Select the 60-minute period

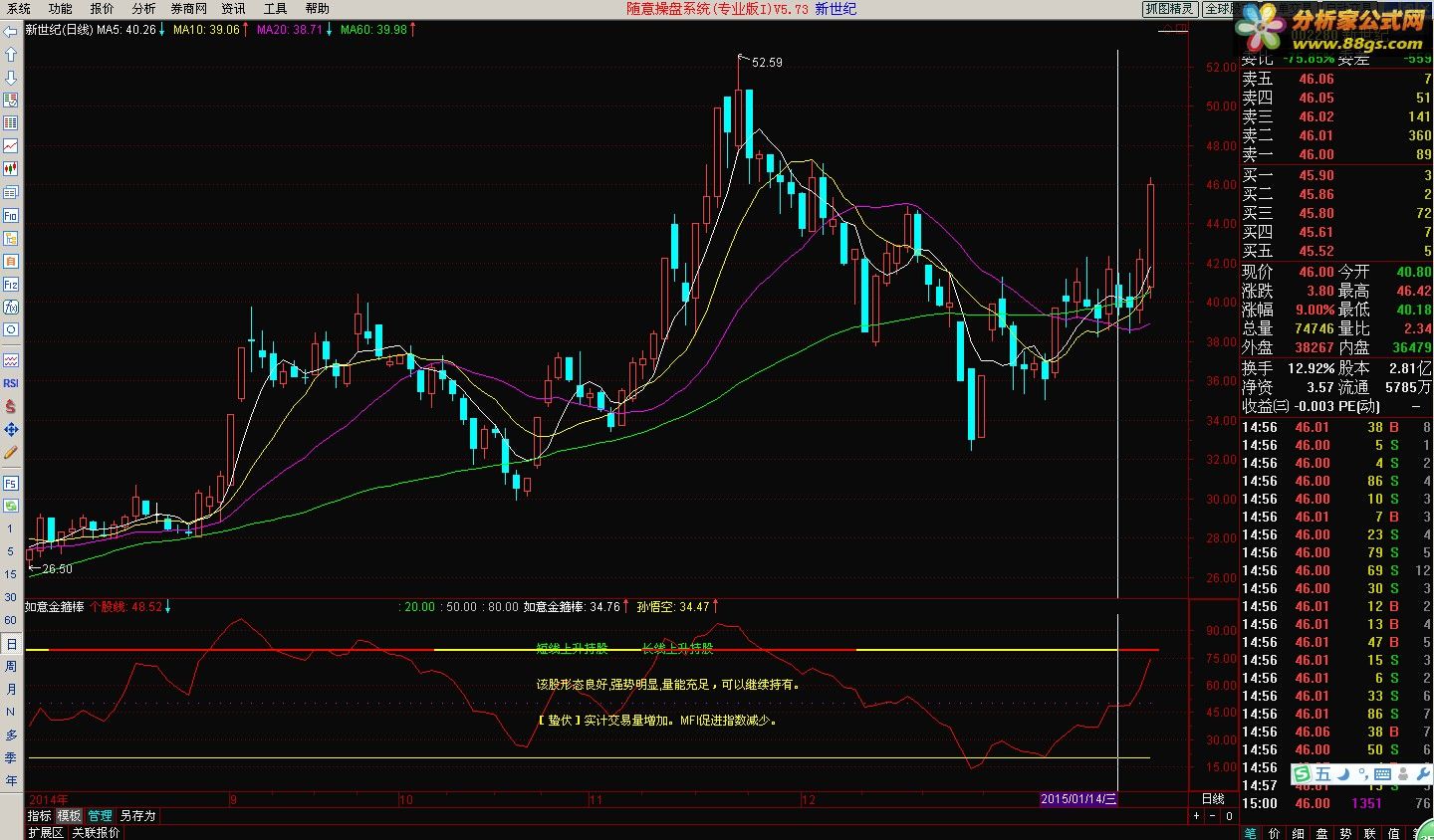pyautogui.click(x=11, y=620)
